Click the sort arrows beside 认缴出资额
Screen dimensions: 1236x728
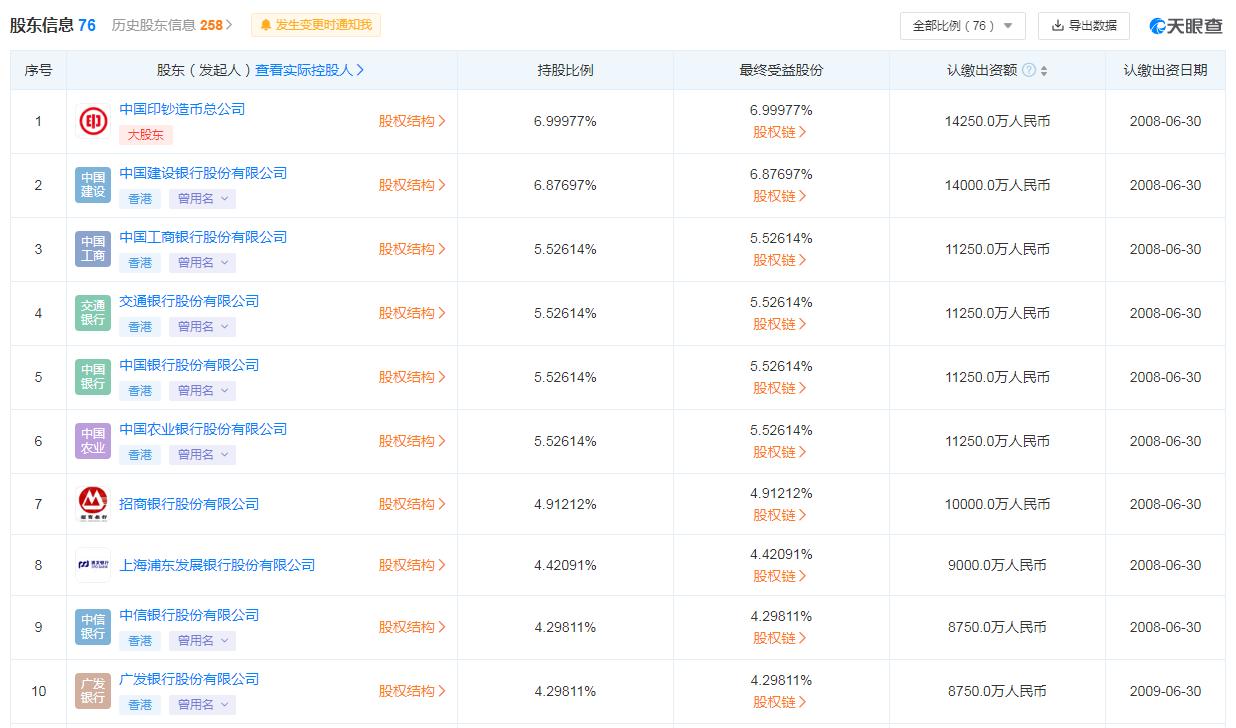[x=1042, y=70]
